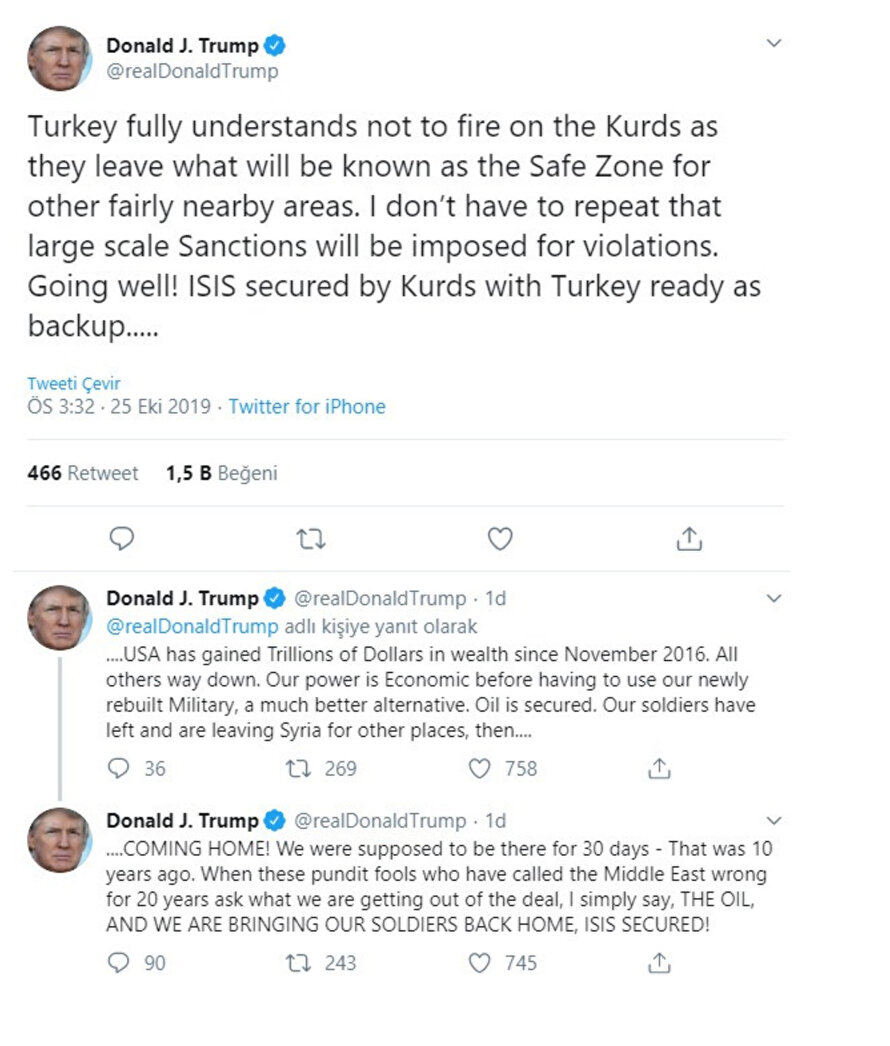Reply to the tweet with 36 replies
The width and height of the screenshot is (890, 1046).
(119, 768)
